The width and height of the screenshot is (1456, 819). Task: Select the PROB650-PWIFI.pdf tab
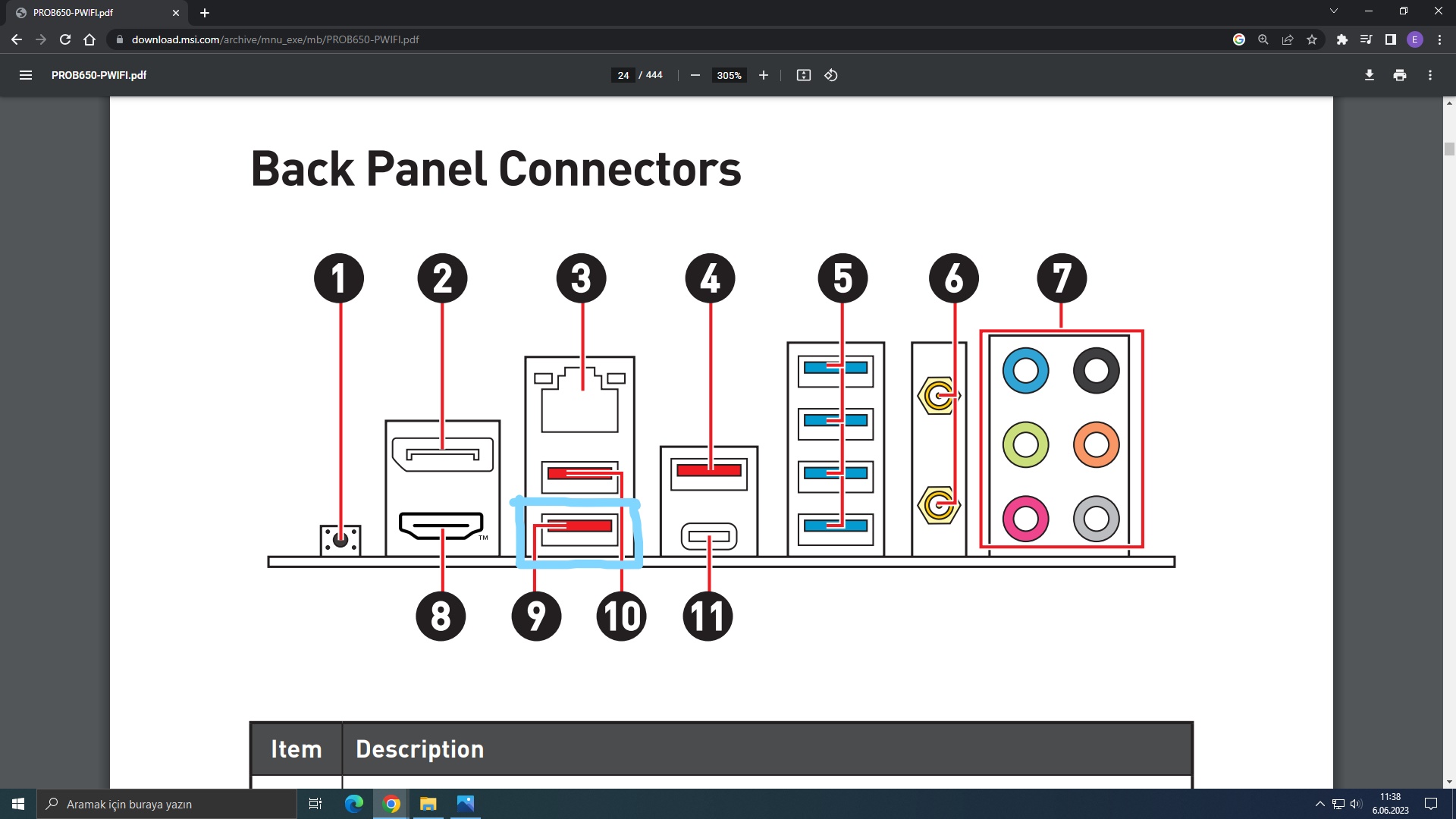[x=91, y=13]
